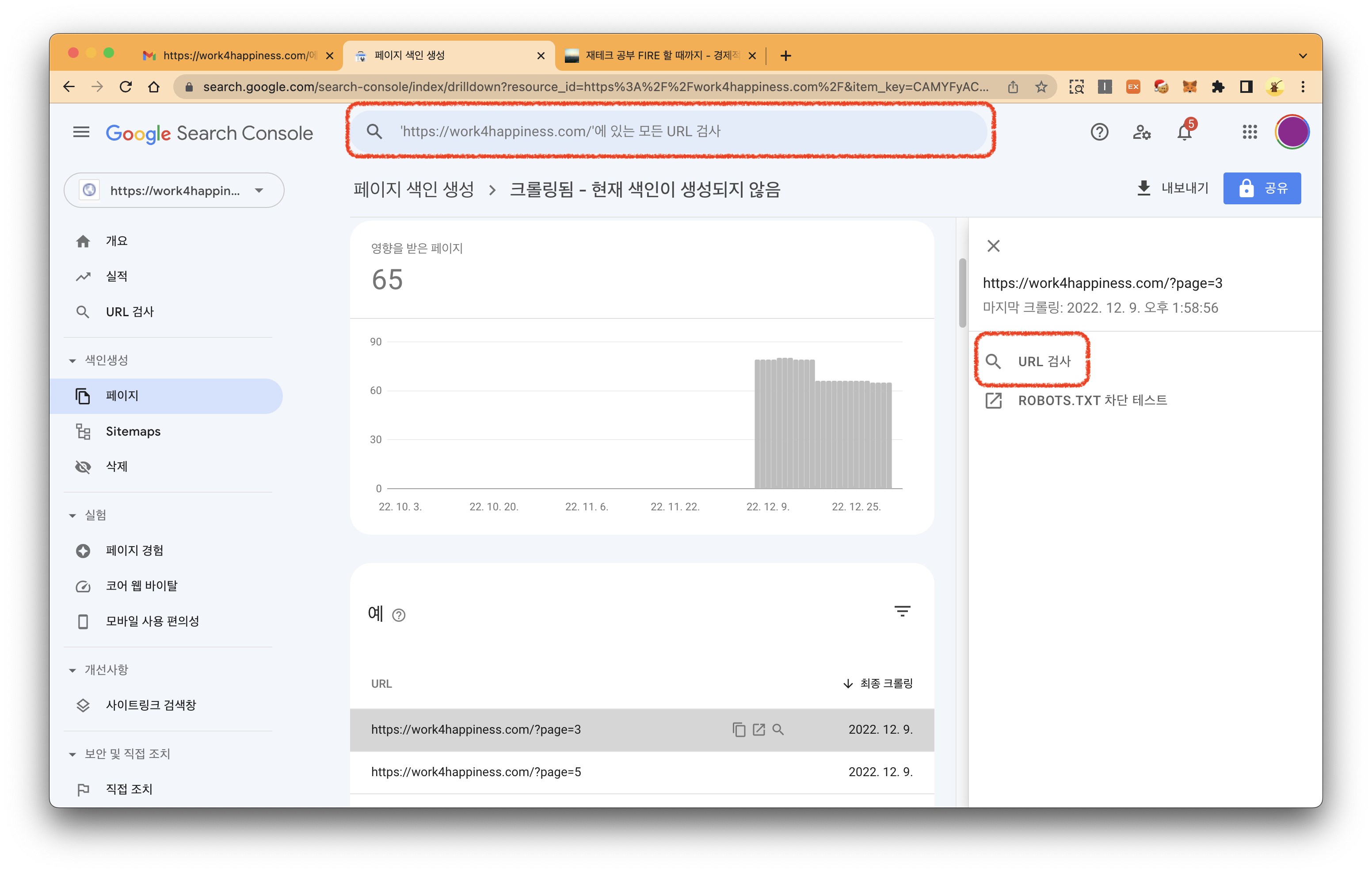Open the Sitemaps section

pos(133,431)
